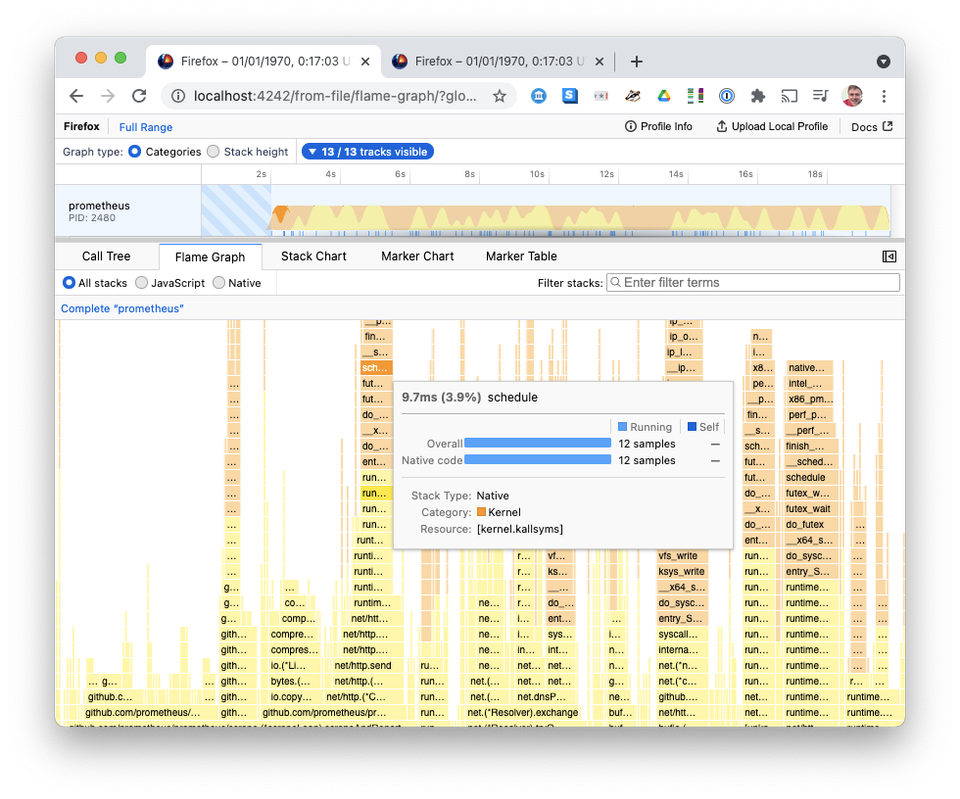Viewport: 960px width, 799px height.
Task: Click inside the Enter filter terms field
Action: [x=753, y=282]
